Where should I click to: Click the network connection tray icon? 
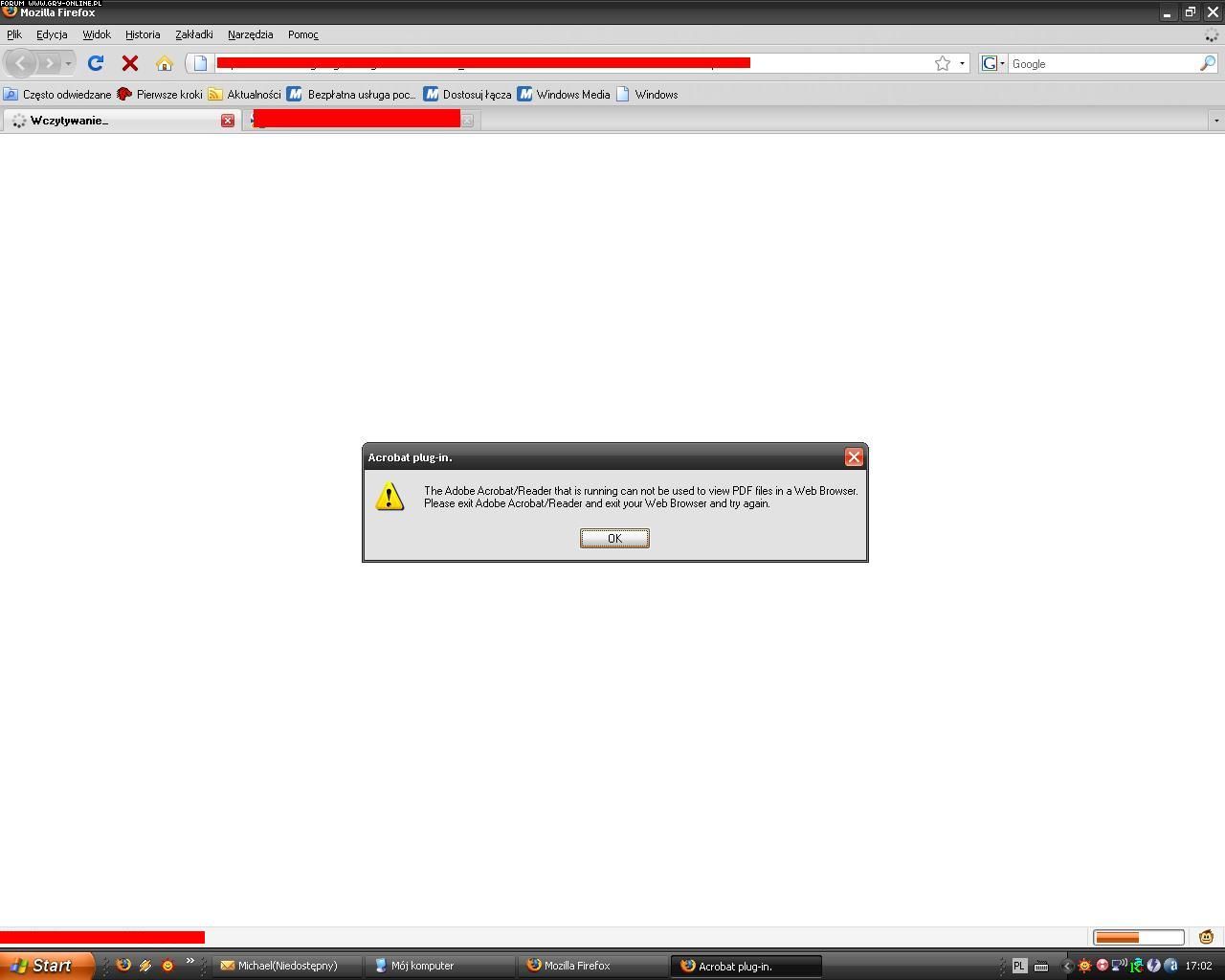1118,966
